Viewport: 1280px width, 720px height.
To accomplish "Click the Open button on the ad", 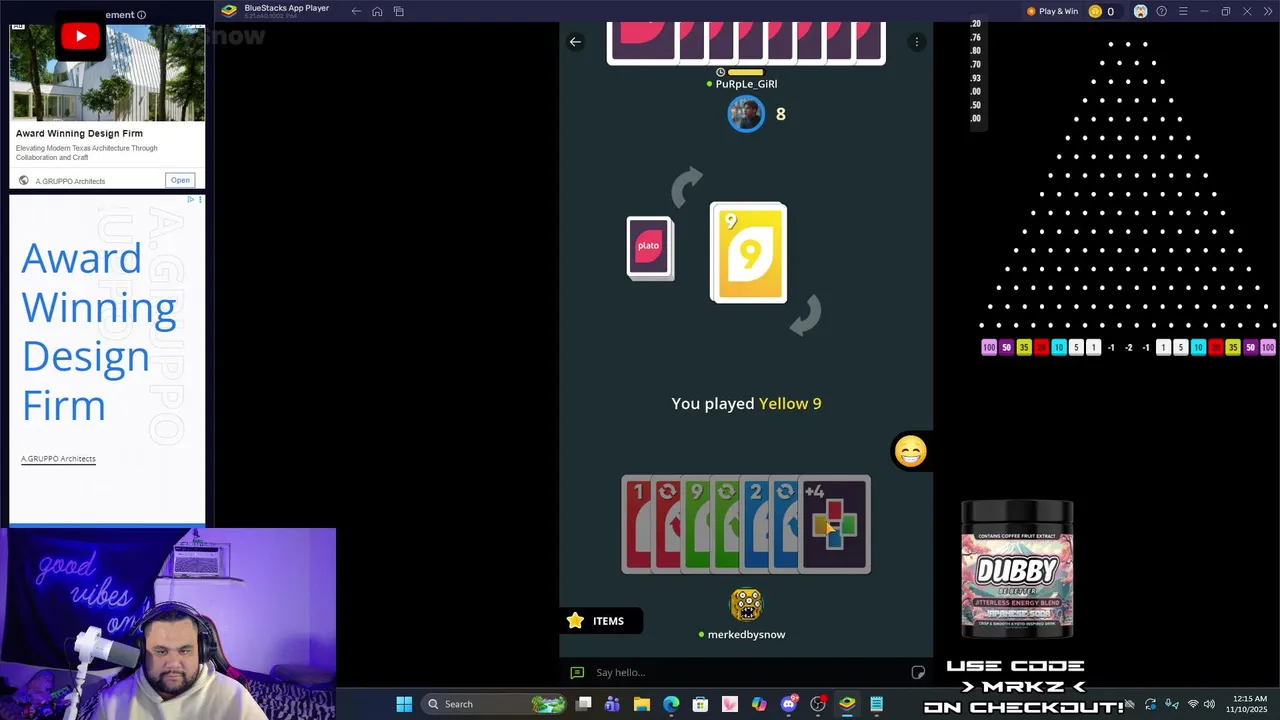I will (x=180, y=180).
